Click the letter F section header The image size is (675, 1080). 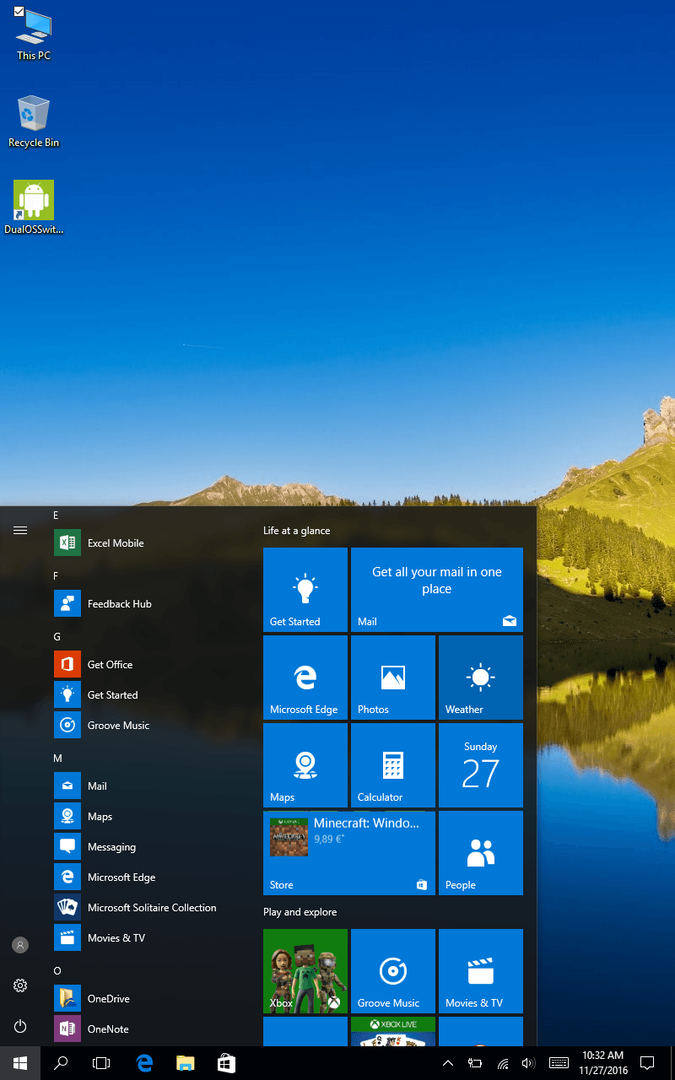click(56, 575)
